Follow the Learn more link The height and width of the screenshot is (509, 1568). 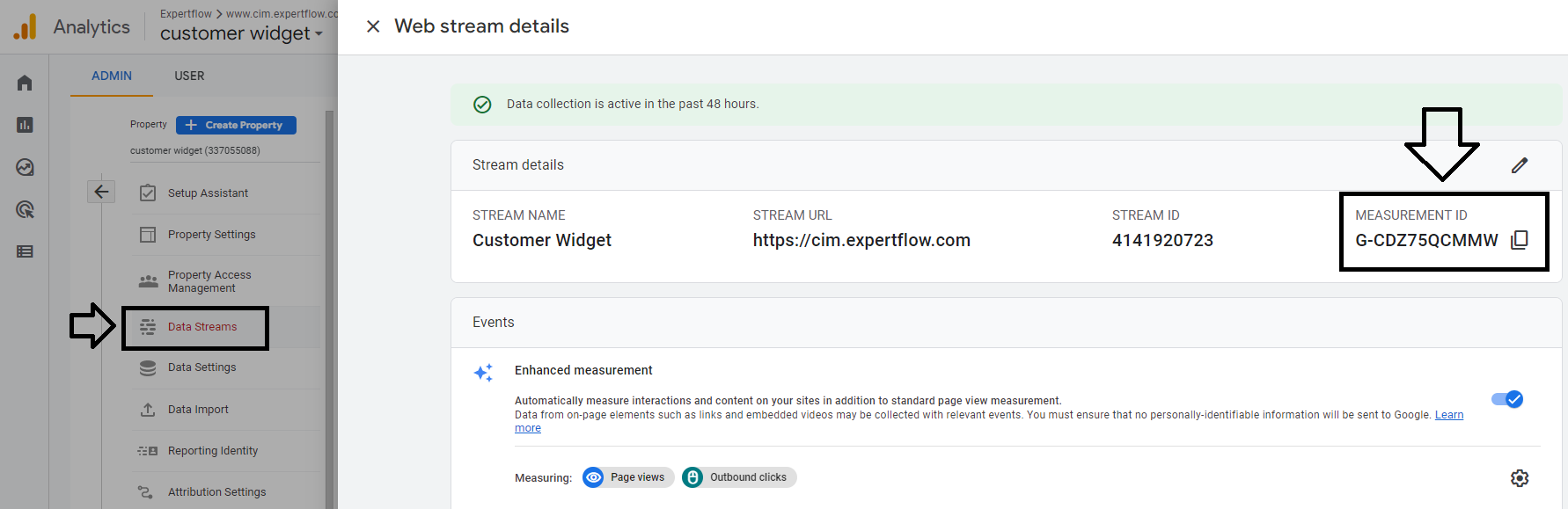[1448, 415]
